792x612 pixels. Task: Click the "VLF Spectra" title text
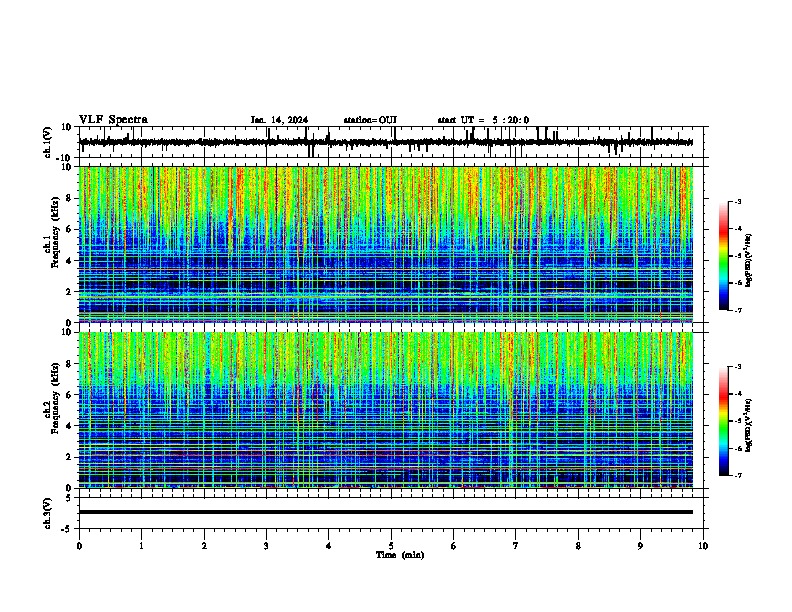pyautogui.click(x=114, y=120)
